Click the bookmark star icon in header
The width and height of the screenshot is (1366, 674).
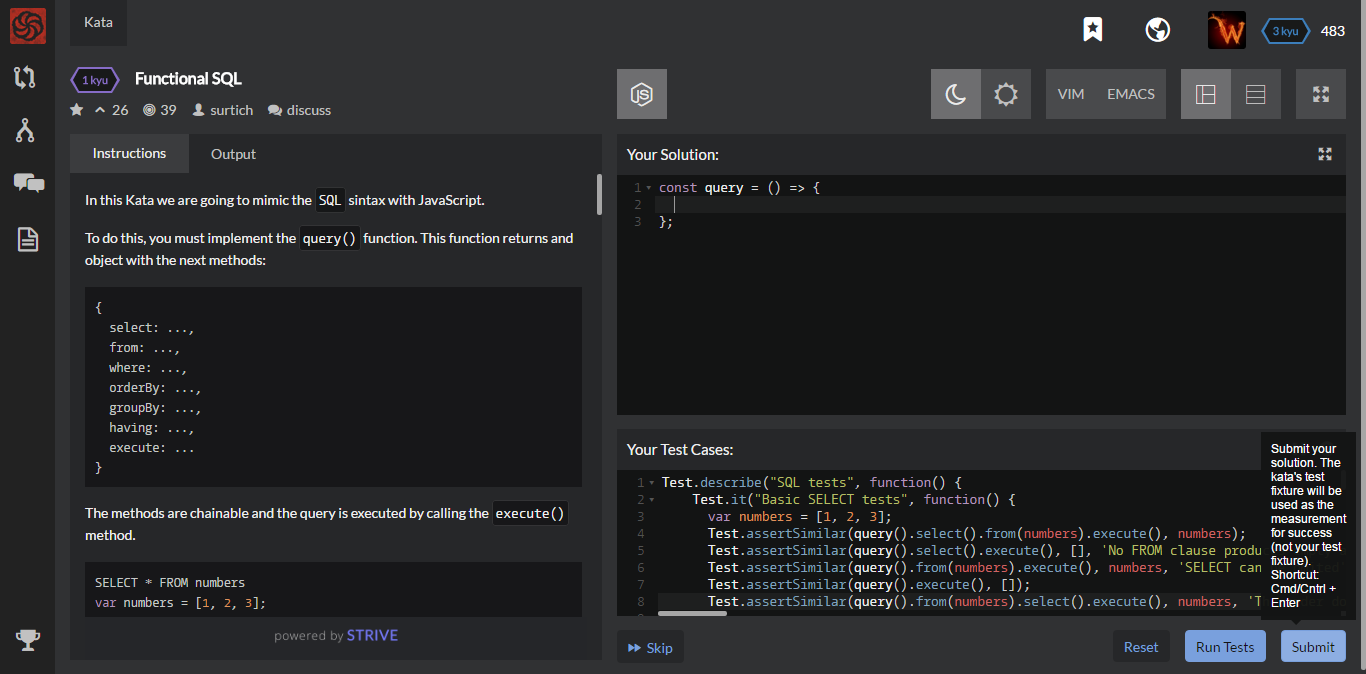pos(1093,30)
